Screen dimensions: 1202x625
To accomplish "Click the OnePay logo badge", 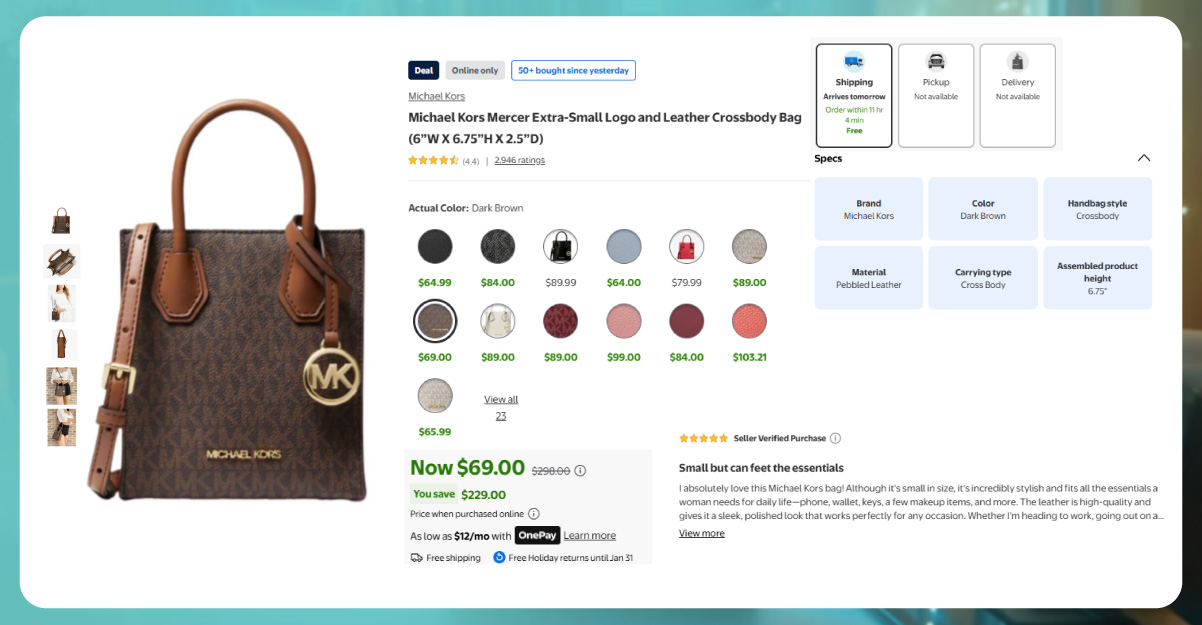I will click(537, 535).
